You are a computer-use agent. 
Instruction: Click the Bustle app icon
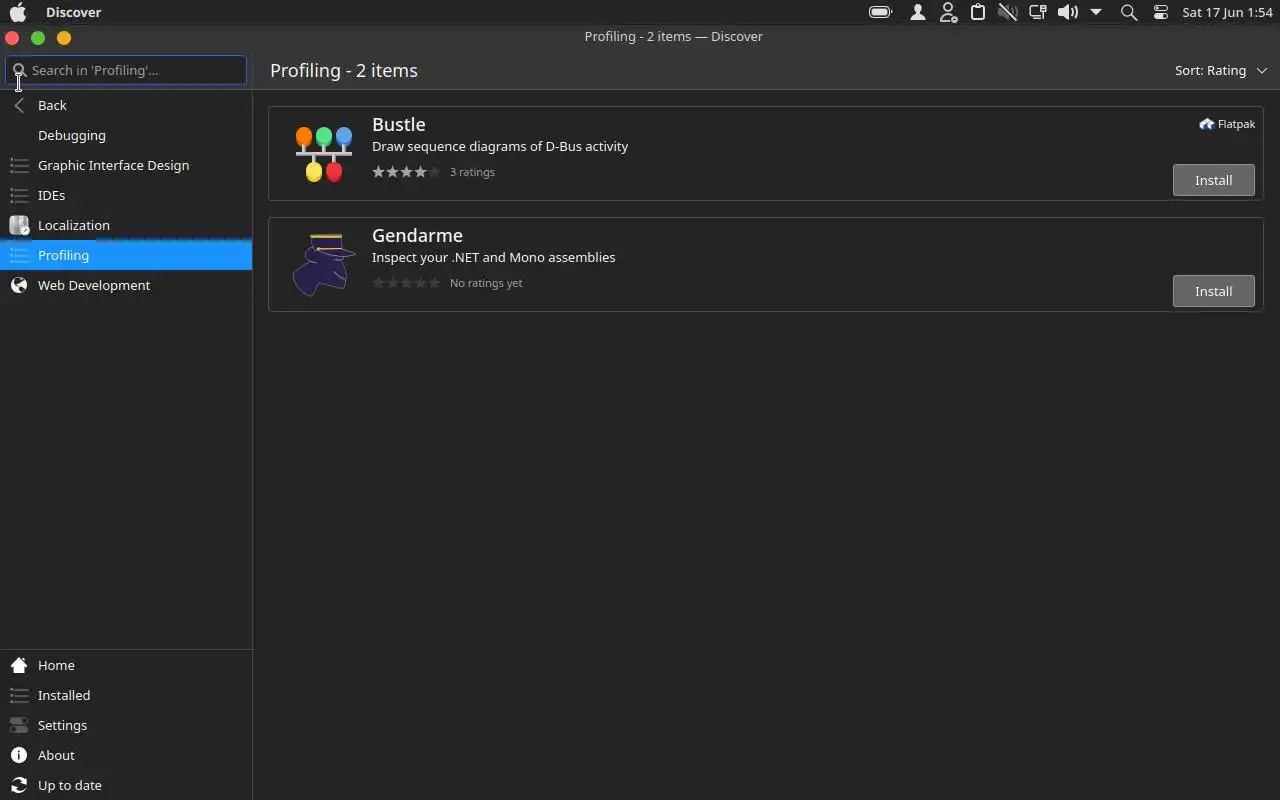(x=323, y=153)
